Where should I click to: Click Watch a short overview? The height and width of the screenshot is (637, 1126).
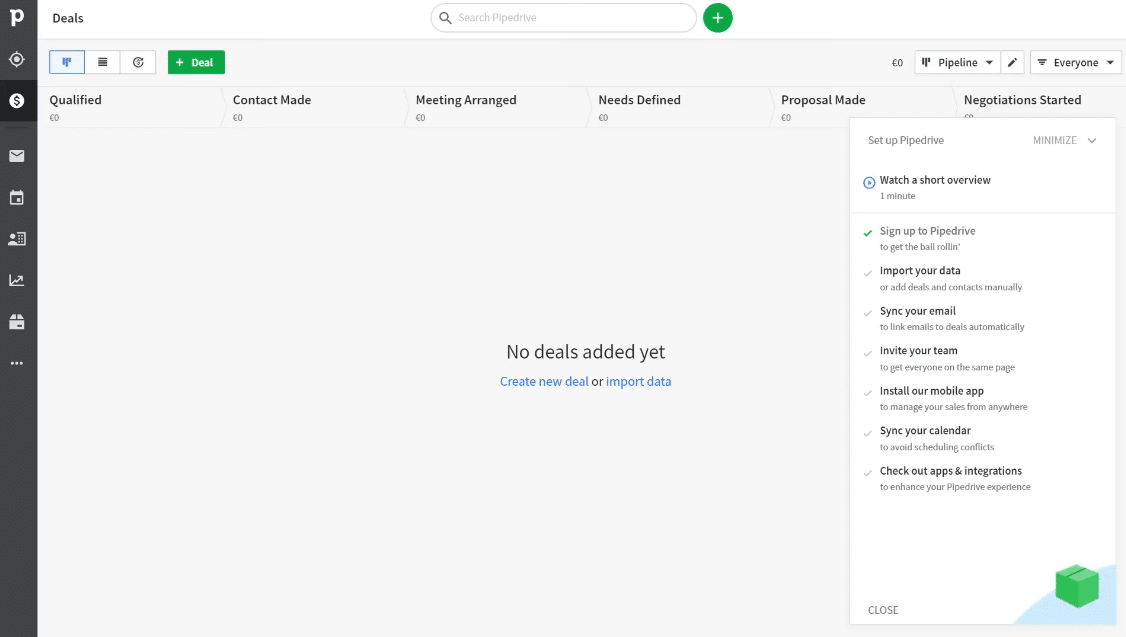[x=935, y=180]
